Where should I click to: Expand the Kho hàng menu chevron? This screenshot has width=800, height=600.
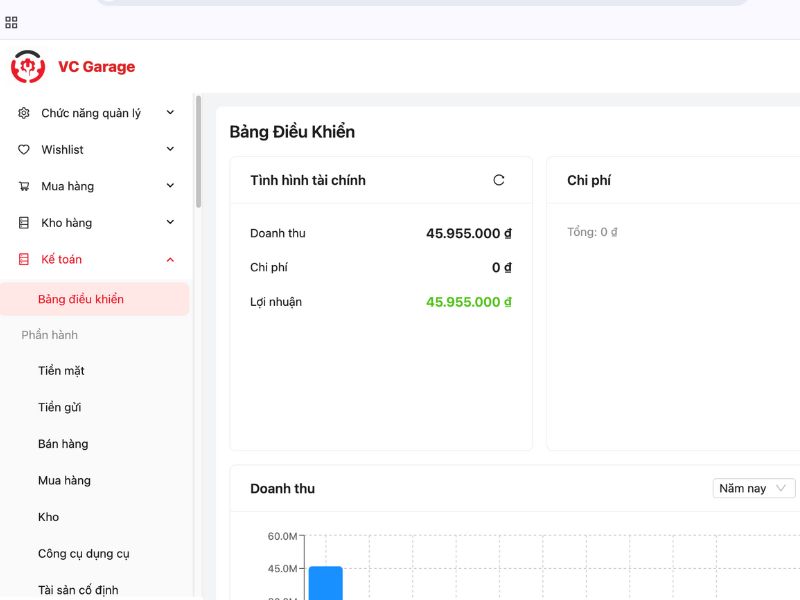pyautogui.click(x=170, y=223)
